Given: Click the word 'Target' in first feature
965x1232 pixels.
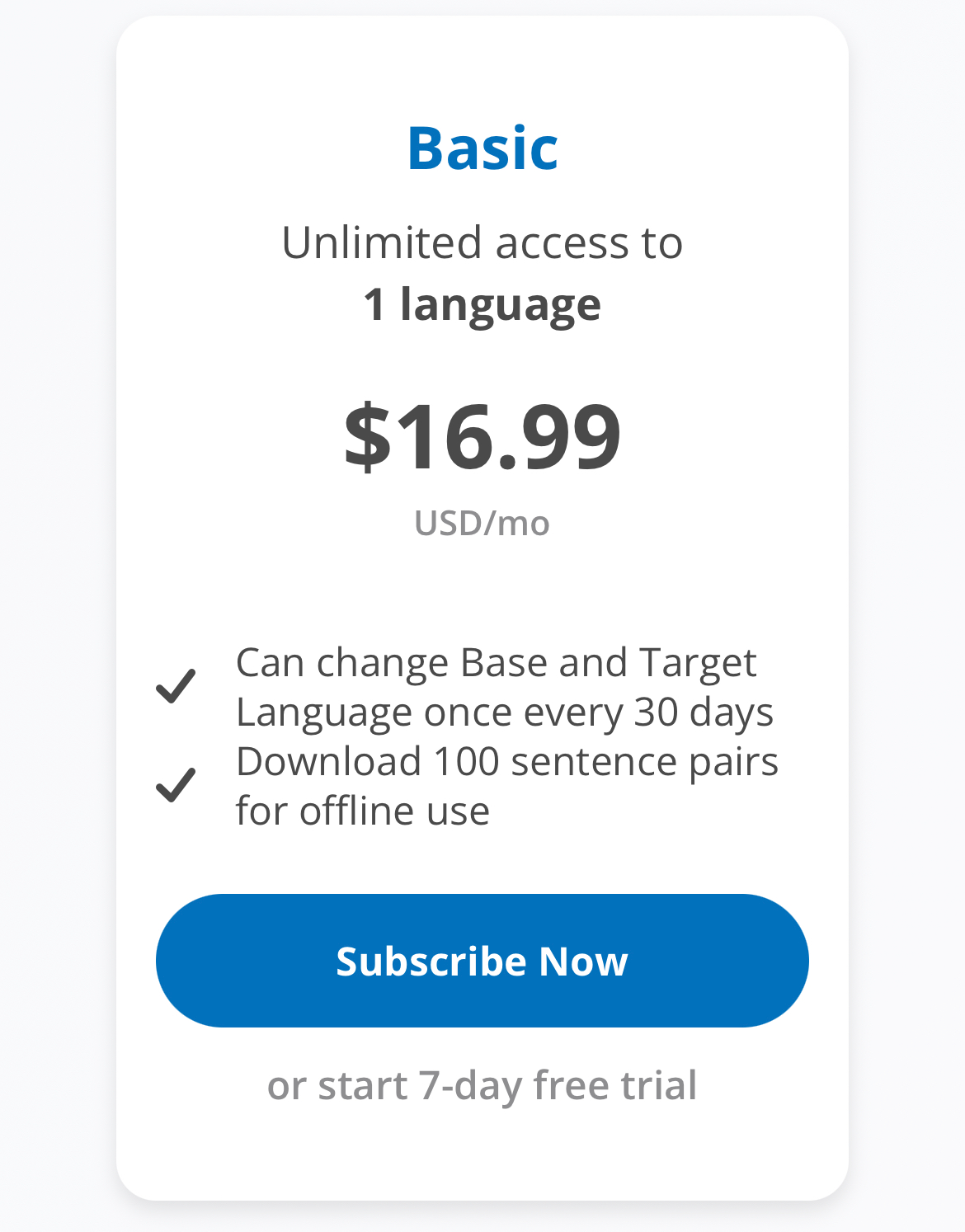Looking at the screenshot, I should [698, 663].
